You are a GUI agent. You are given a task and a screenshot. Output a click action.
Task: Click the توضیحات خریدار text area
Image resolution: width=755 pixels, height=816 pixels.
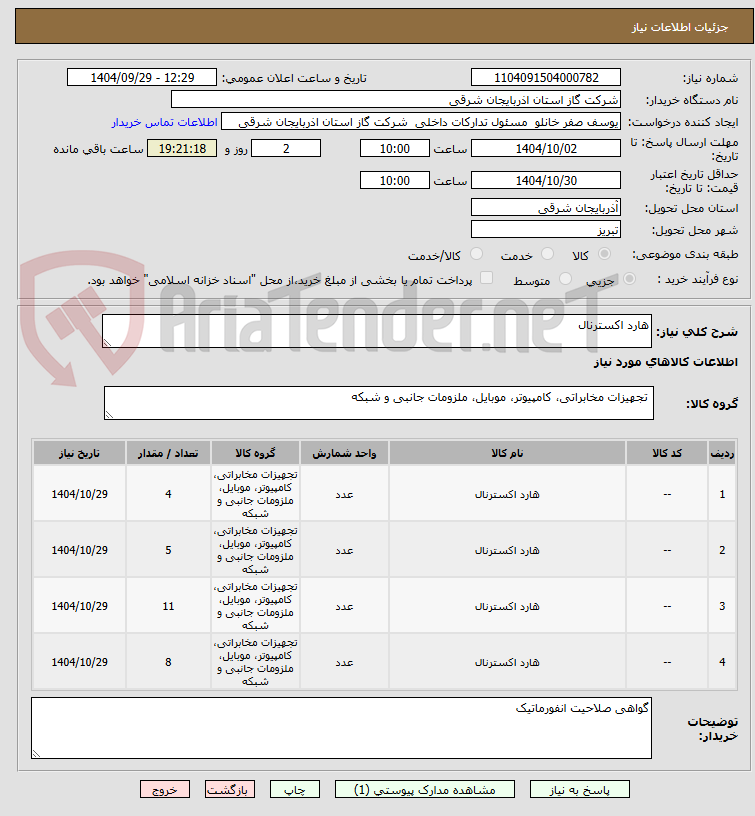pyautogui.click(x=341, y=728)
